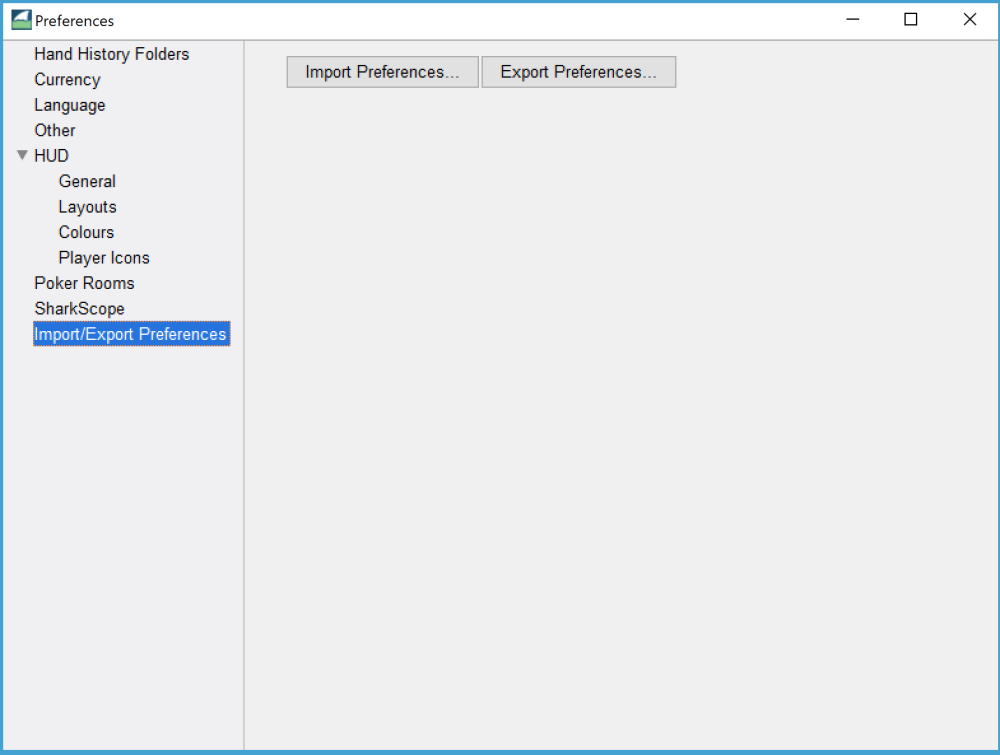Open Poker Rooms preferences
Screen dimensions: 1000x755
[x=84, y=283]
